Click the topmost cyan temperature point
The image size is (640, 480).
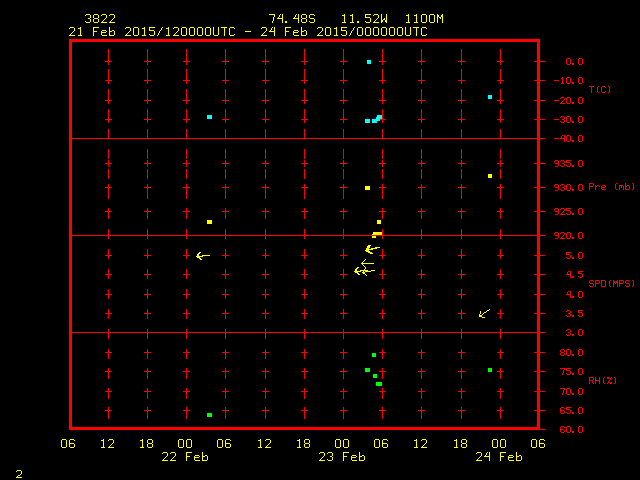pyautogui.click(x=369, y=62)
